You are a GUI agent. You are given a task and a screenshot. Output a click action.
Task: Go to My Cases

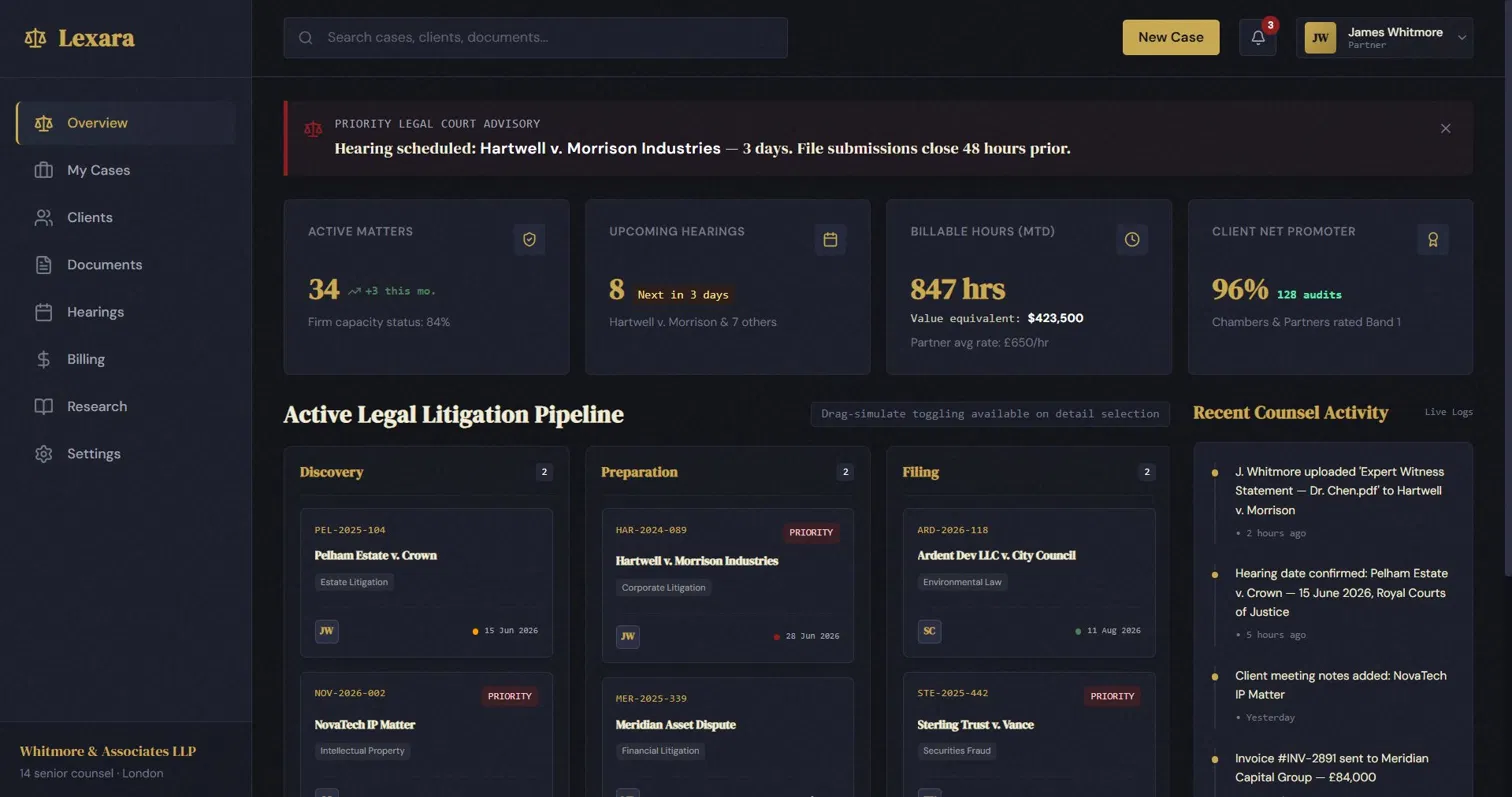(126, 170)
